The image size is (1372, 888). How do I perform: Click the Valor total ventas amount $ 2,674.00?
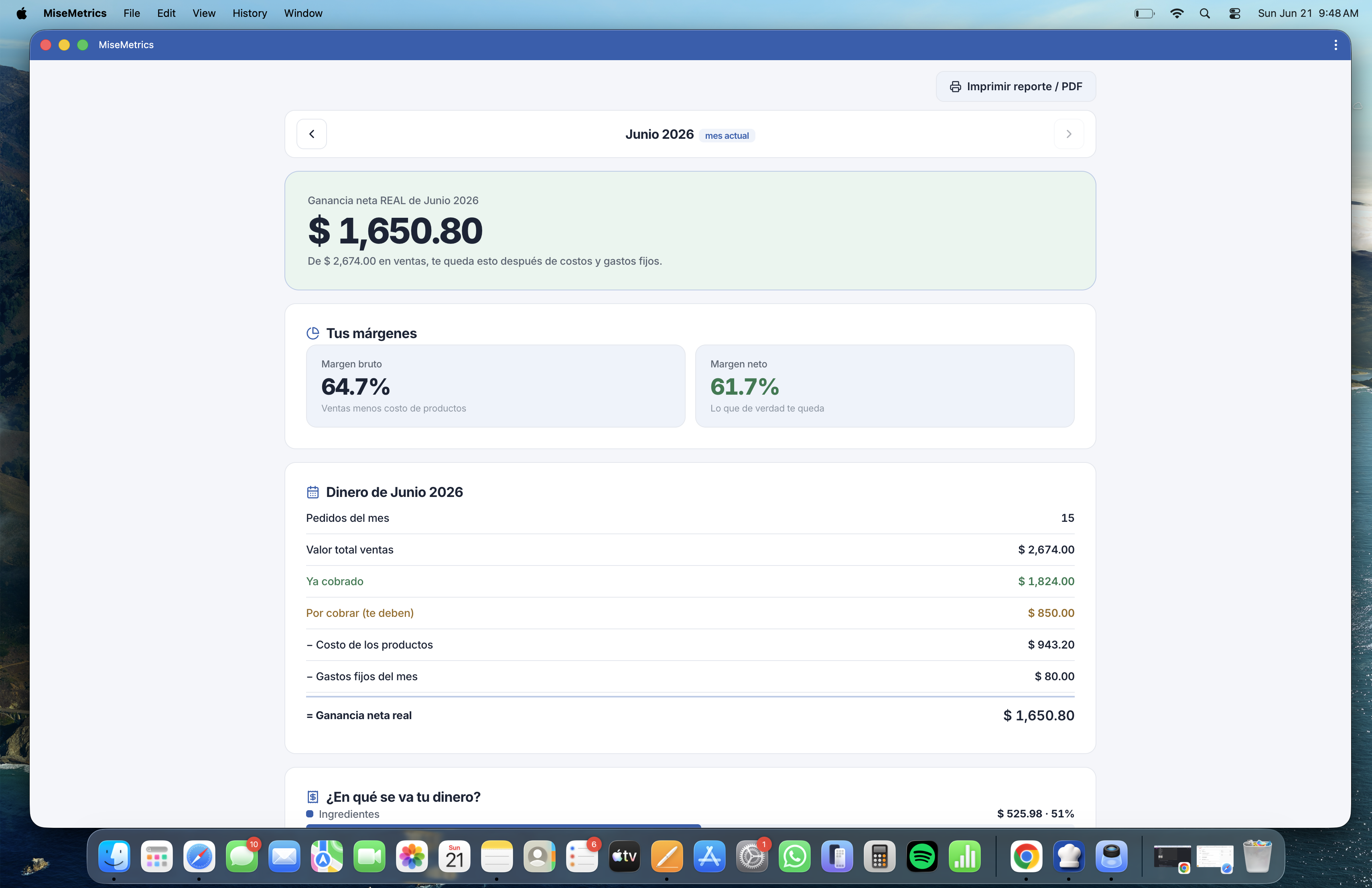pos(1046,550)
